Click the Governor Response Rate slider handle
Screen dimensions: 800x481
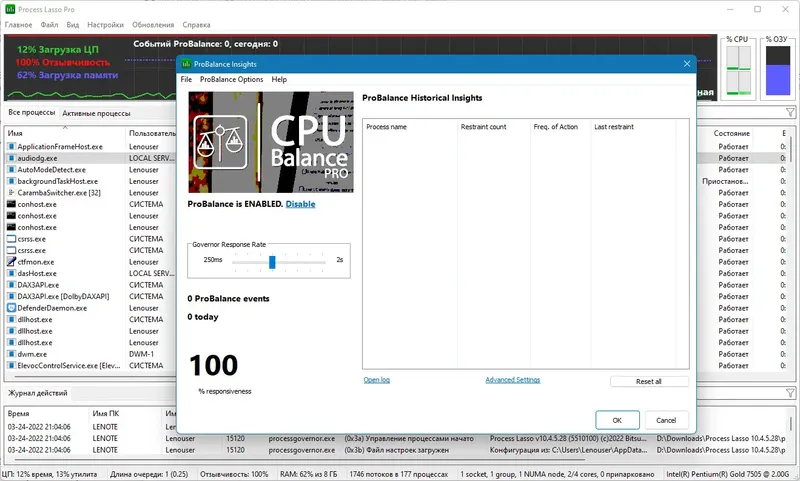pos(272,262)
